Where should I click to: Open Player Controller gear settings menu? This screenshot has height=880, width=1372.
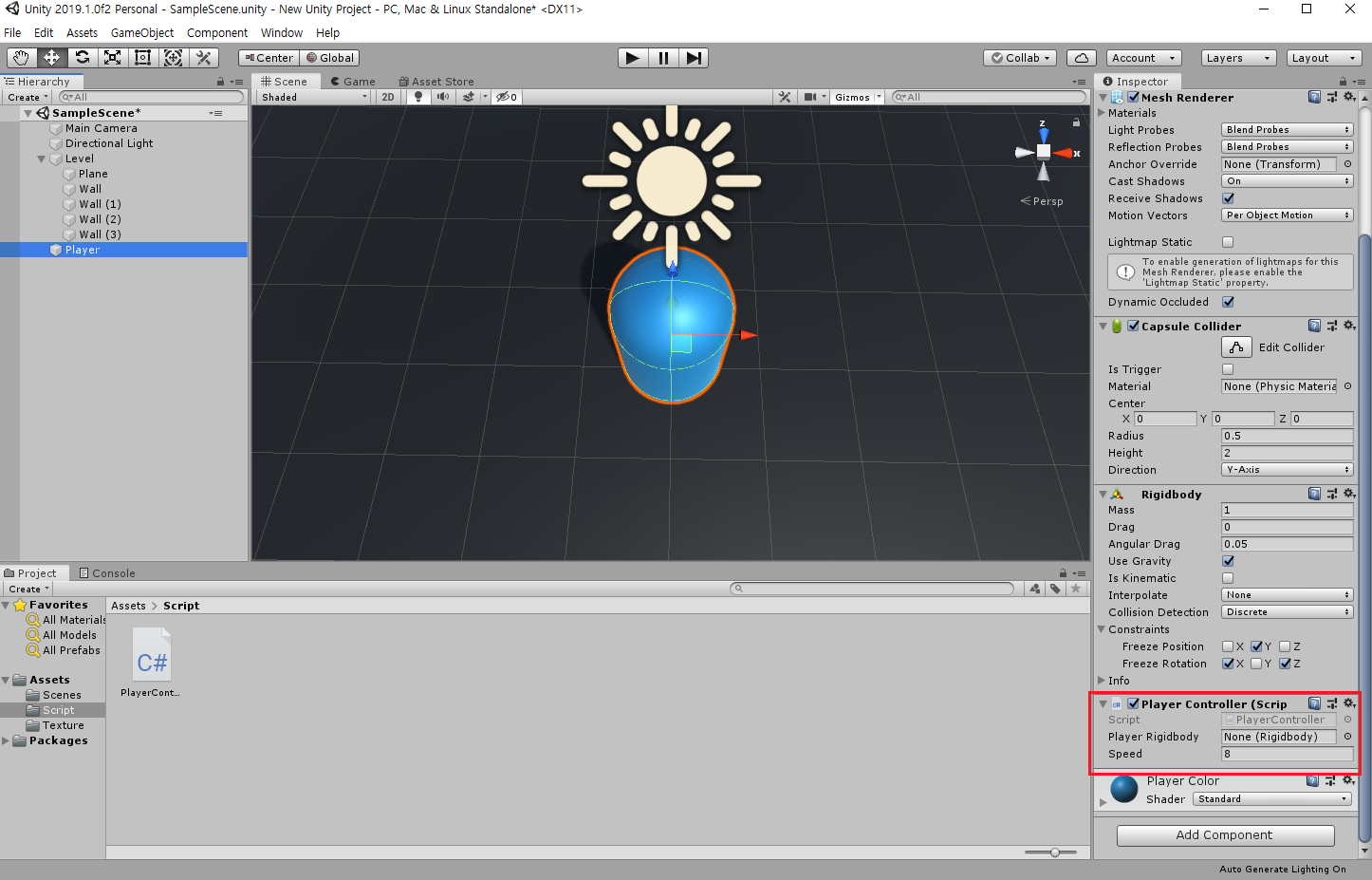(x=1349, y=703)
